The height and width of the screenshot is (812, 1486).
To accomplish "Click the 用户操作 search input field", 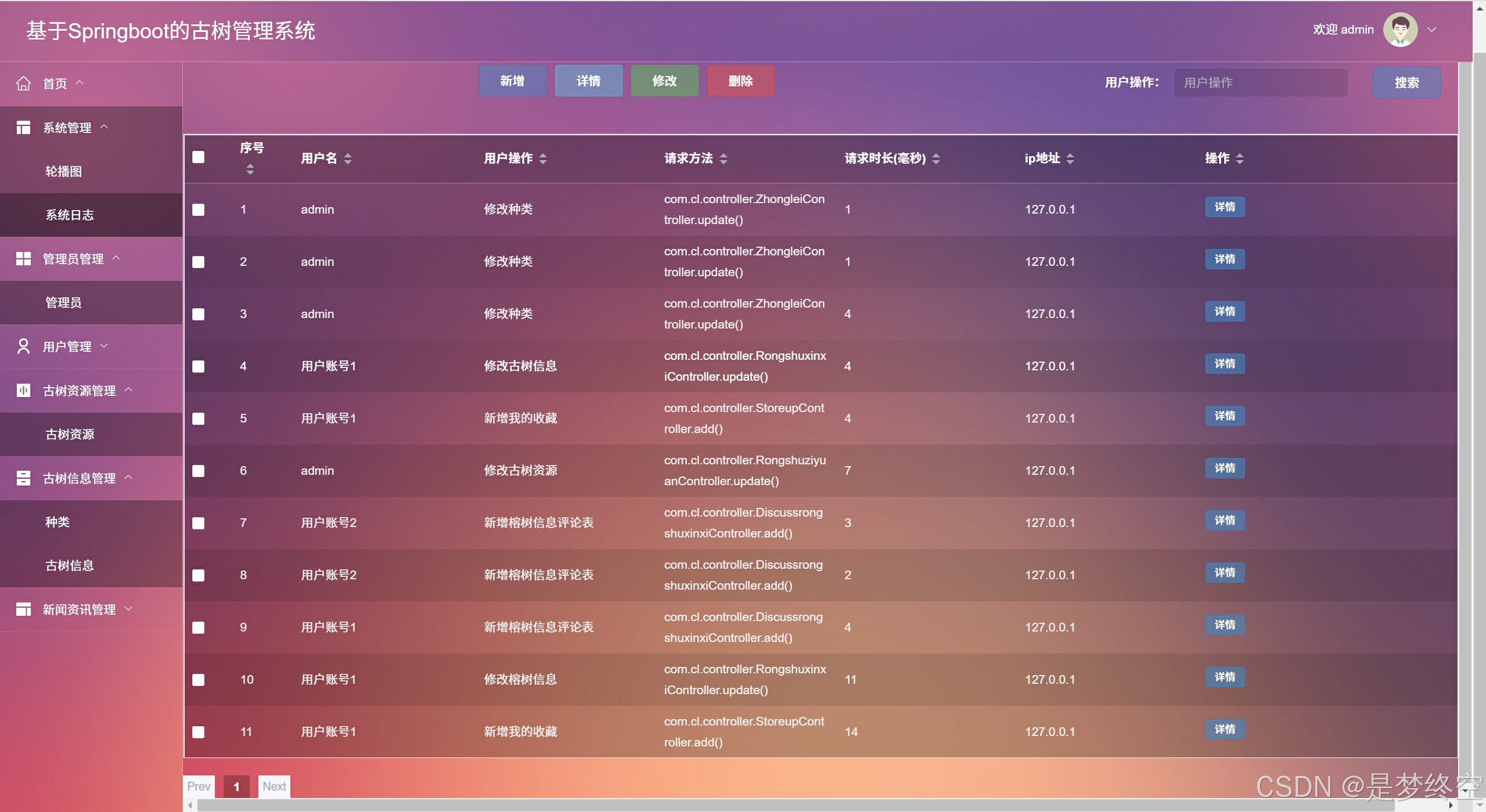I will point(1261,82).
